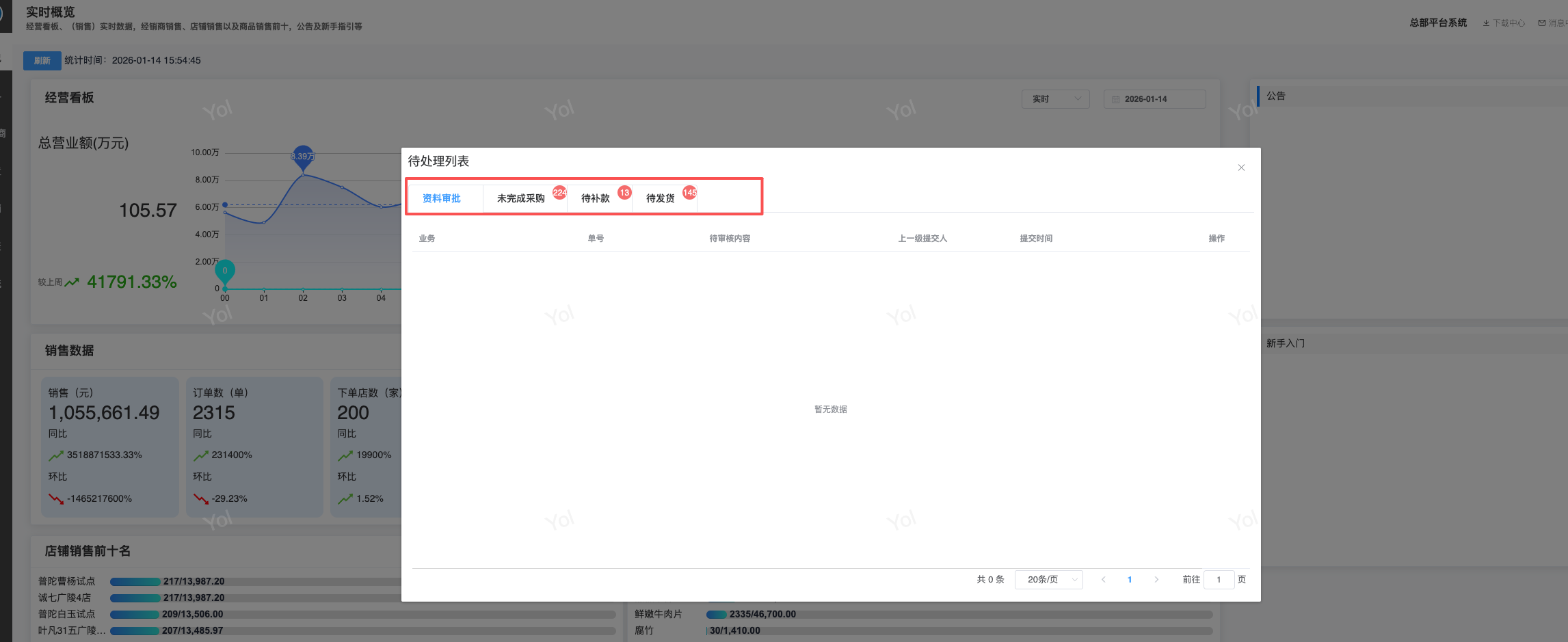Screen dimensions: 1568x642
Task: Open the 2026-01-14 date picker field
Action: pyautogui.click(x=1154, y=99)
